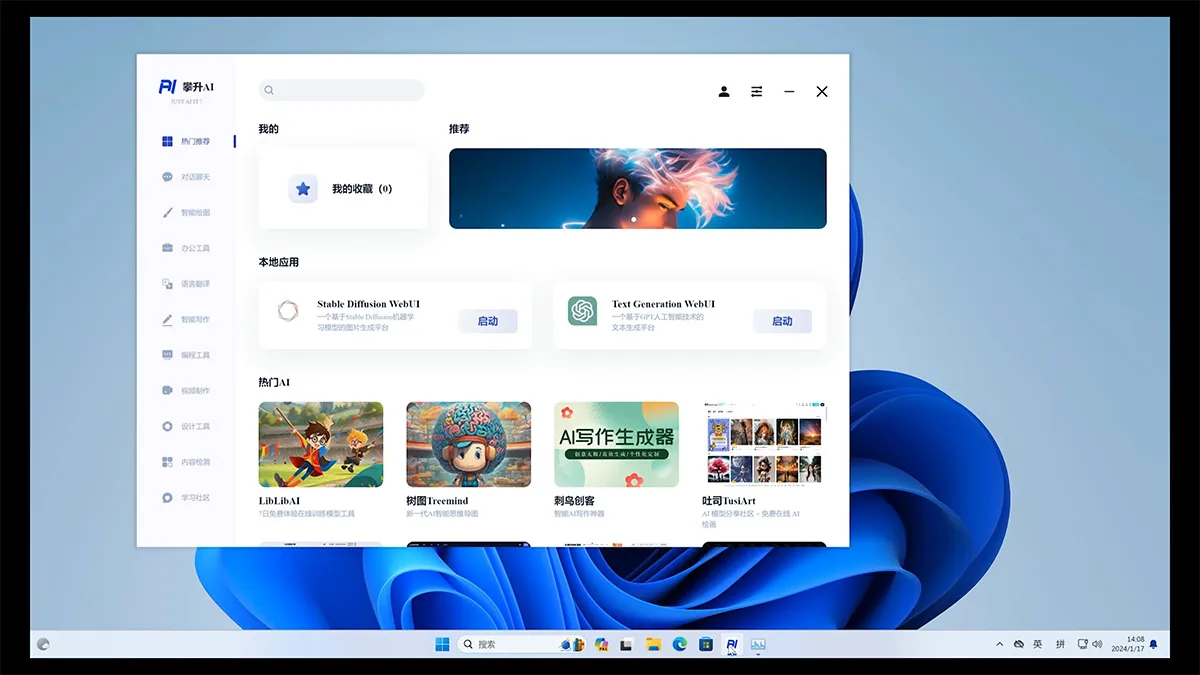Open the clock showing 14:08

(1127, 644)
